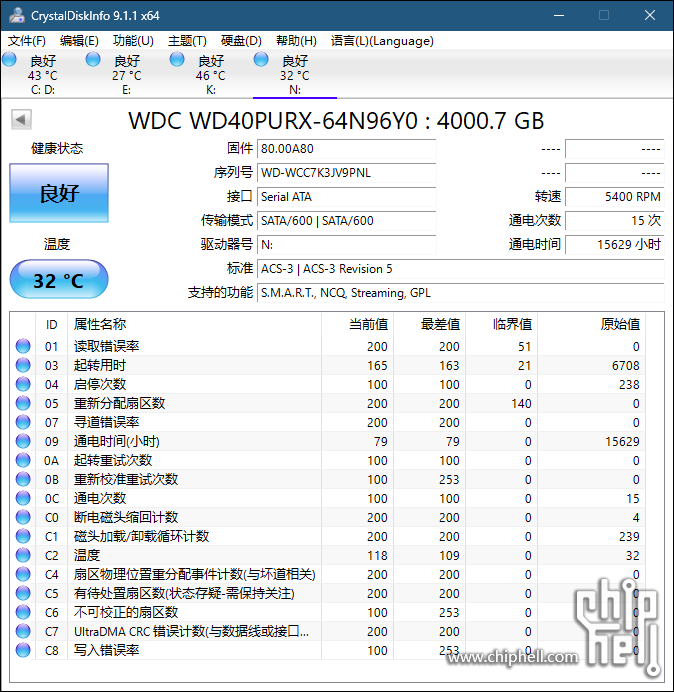Switch to the 27 °C E: disk tab
Viewport: 674px width, 692px height.
point(126,74)
